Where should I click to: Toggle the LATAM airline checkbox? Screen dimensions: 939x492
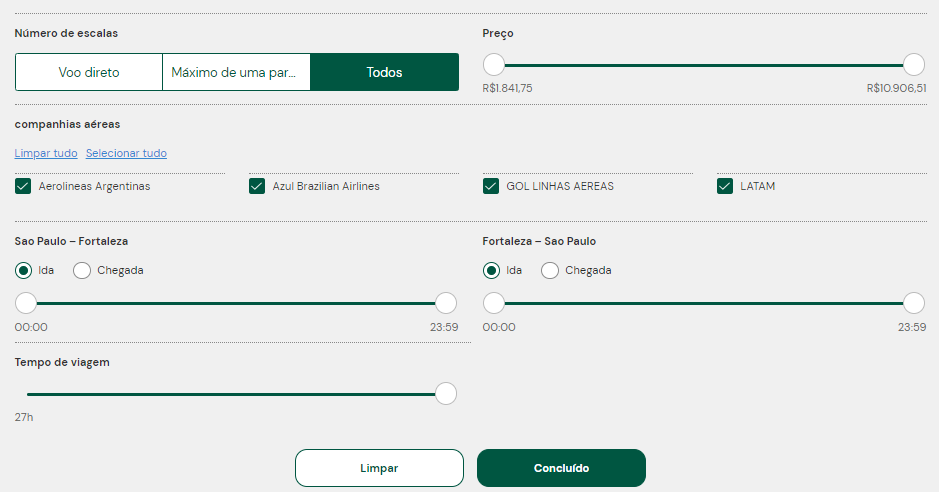point(725,186)
